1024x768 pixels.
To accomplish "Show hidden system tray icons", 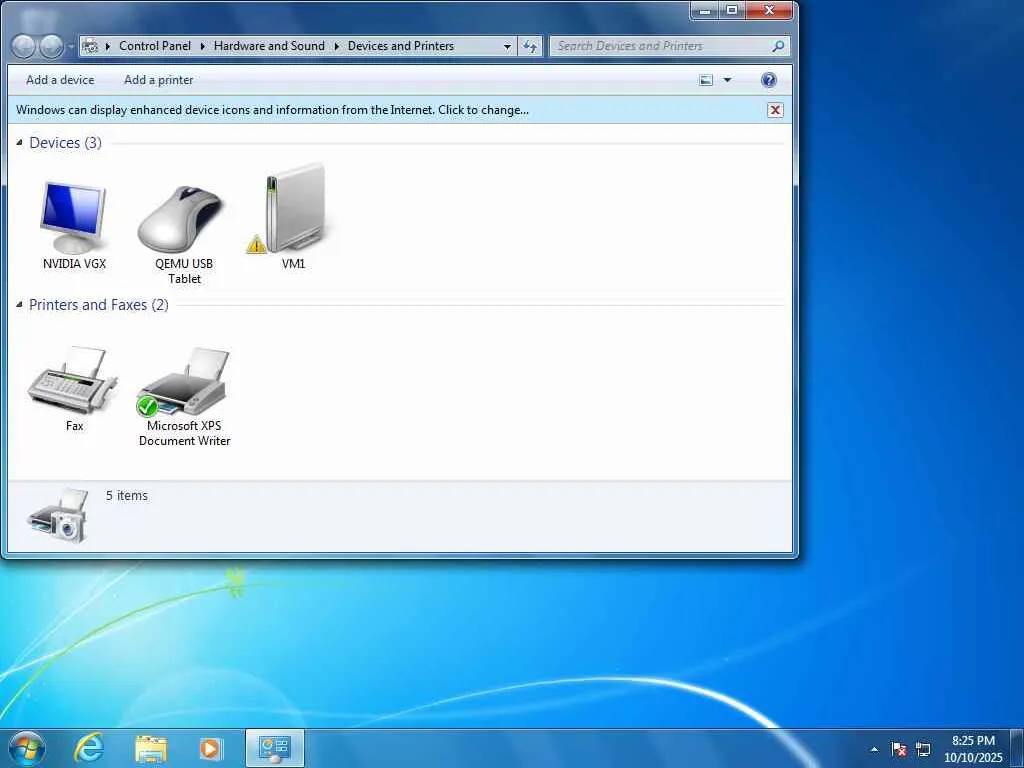I will [x=874, y=749].
